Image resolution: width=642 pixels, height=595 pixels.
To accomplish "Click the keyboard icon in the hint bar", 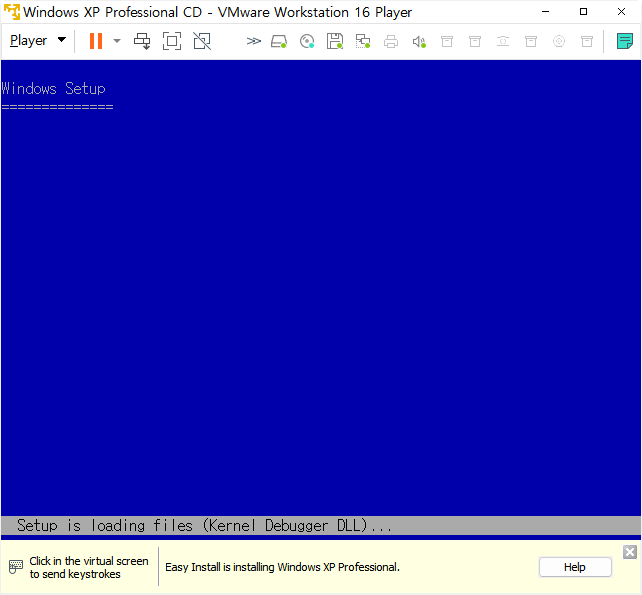I will coord(16,567).
